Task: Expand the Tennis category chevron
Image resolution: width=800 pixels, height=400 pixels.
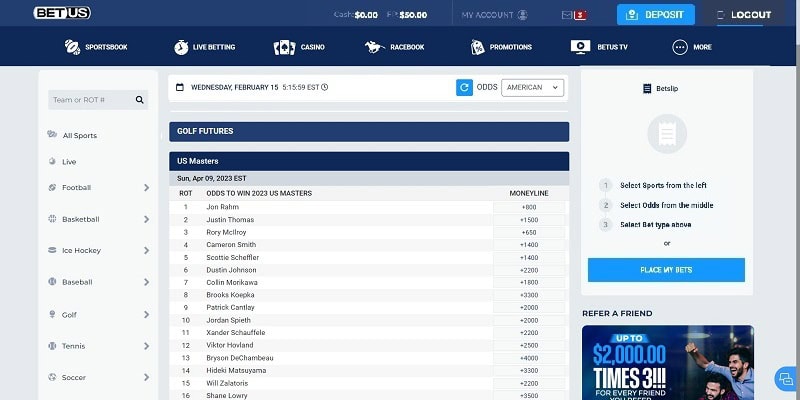Action: [x=146, y=346]
